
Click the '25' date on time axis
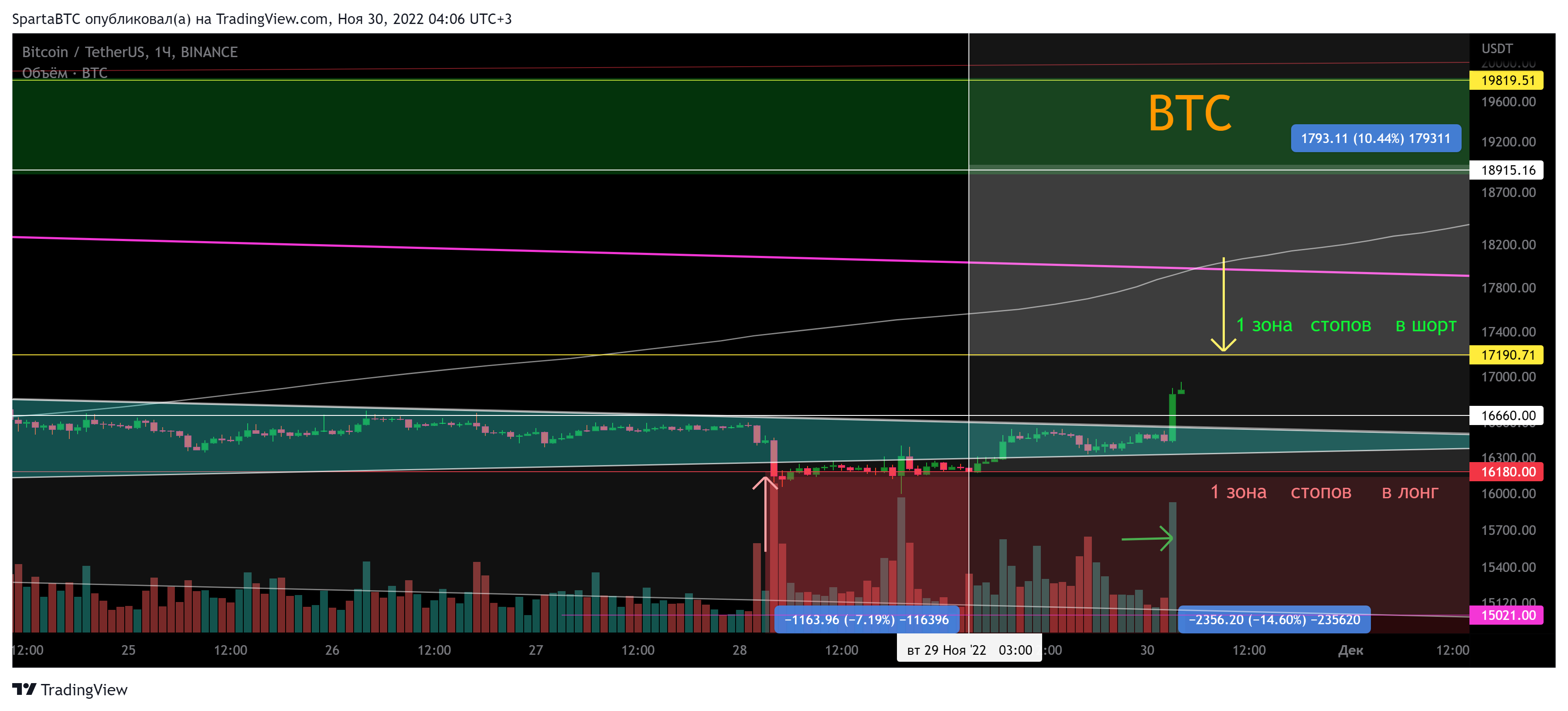tap(129, 650)
